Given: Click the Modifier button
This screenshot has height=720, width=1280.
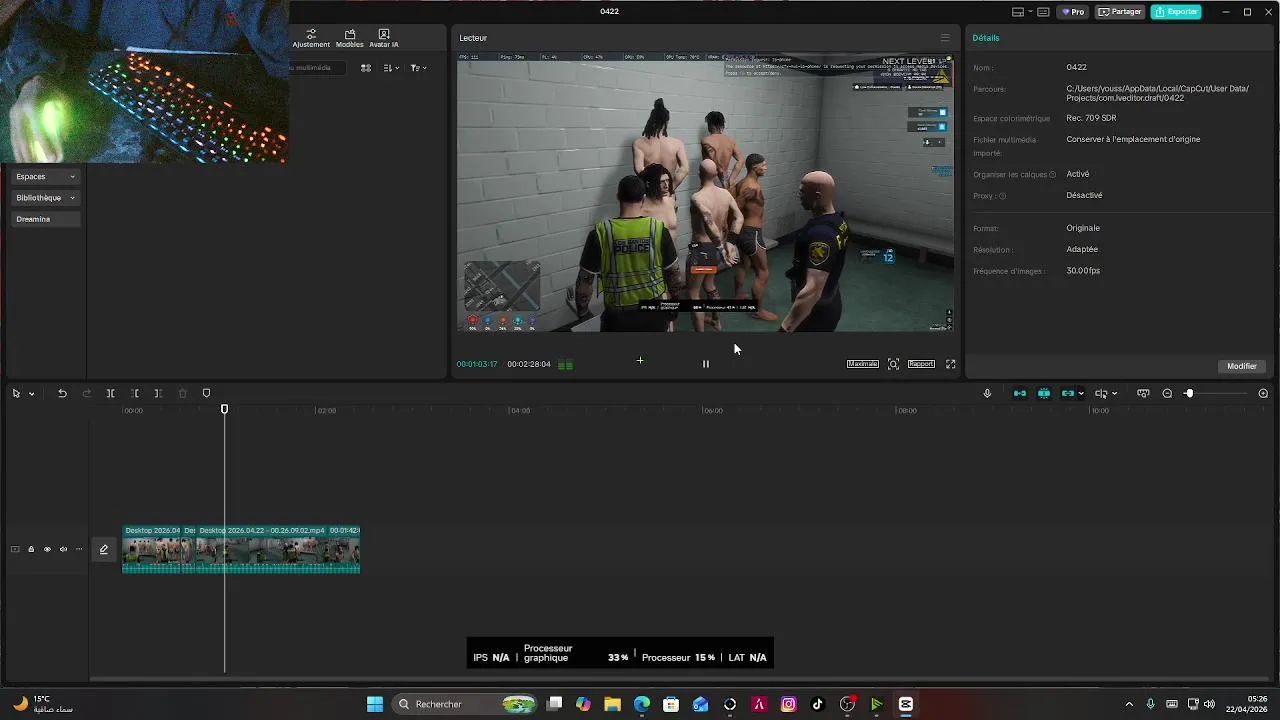Looking at the screenshot, I should click(x=1242, y=366).
